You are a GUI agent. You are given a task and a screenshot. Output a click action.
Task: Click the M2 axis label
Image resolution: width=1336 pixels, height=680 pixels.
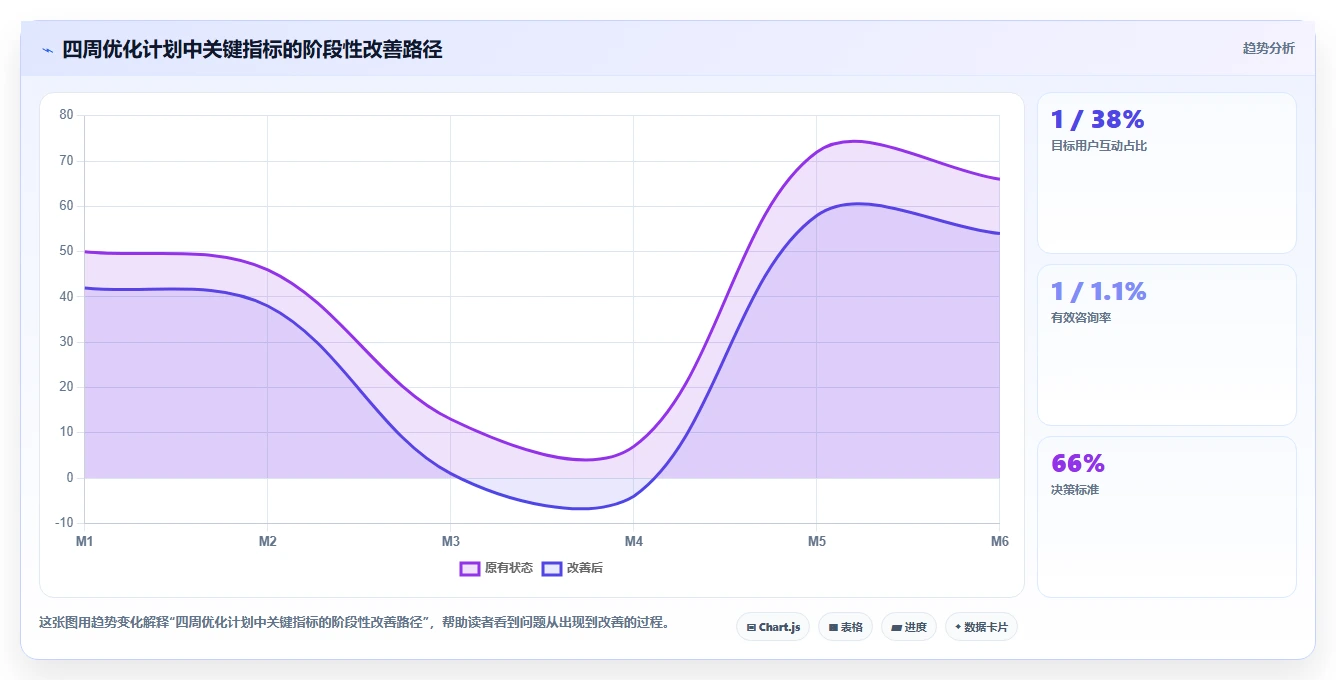click(x=268, y=541)
